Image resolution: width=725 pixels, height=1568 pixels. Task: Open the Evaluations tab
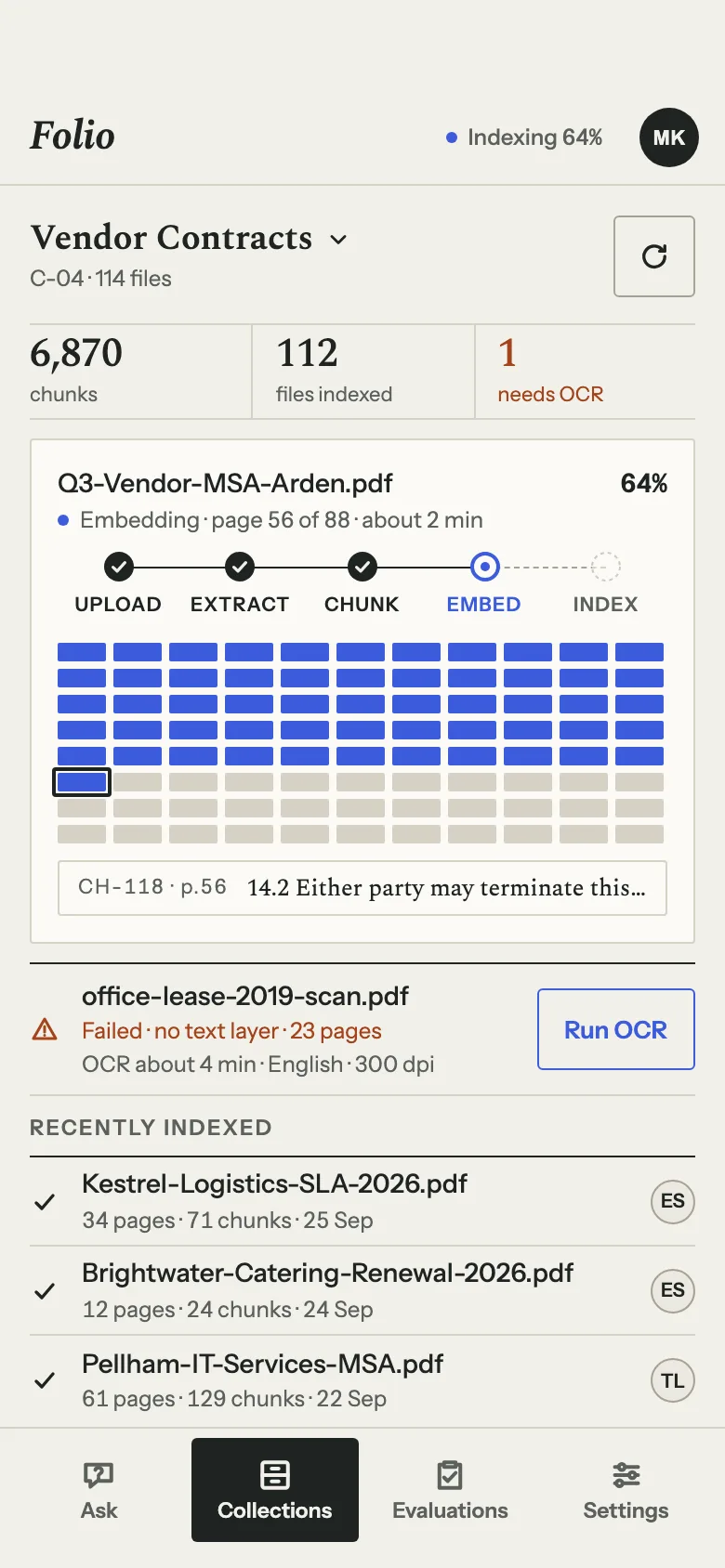coord(450,1490)
